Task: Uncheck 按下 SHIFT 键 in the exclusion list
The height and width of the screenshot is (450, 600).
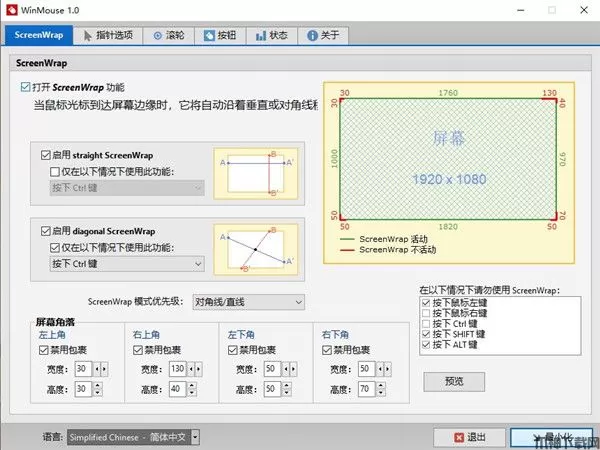Action: click(x=427, y=333)
